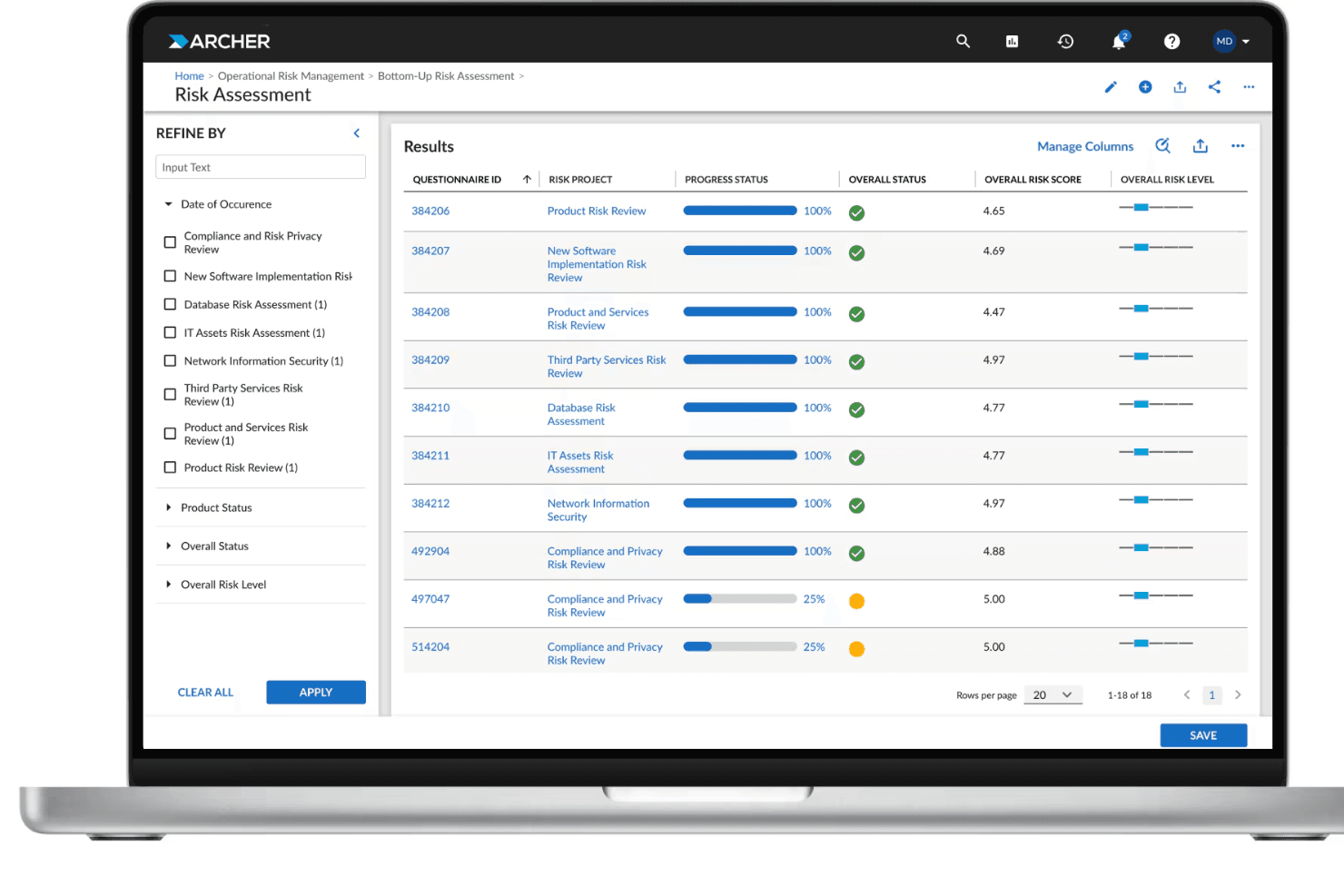
Task: Collapse the Date of Occurence section
Action: point(218,204)
